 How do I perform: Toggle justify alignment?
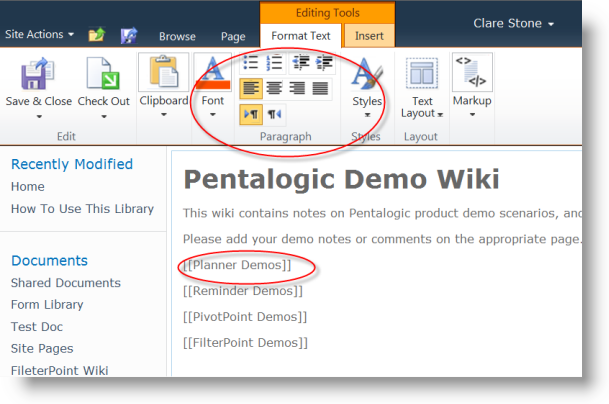(x=320, y=89)
